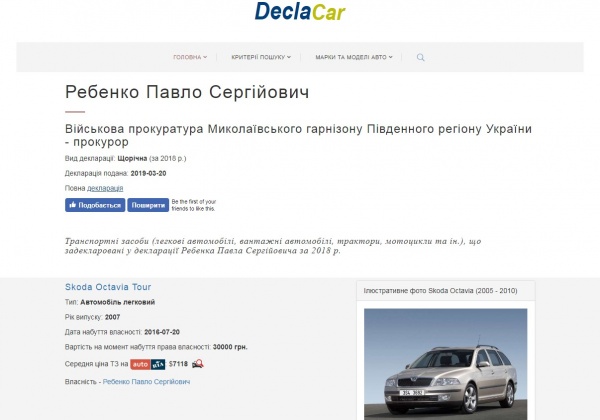Click the thumbs-up icon on Подобається button
The image size is (600, 420).
73,205
